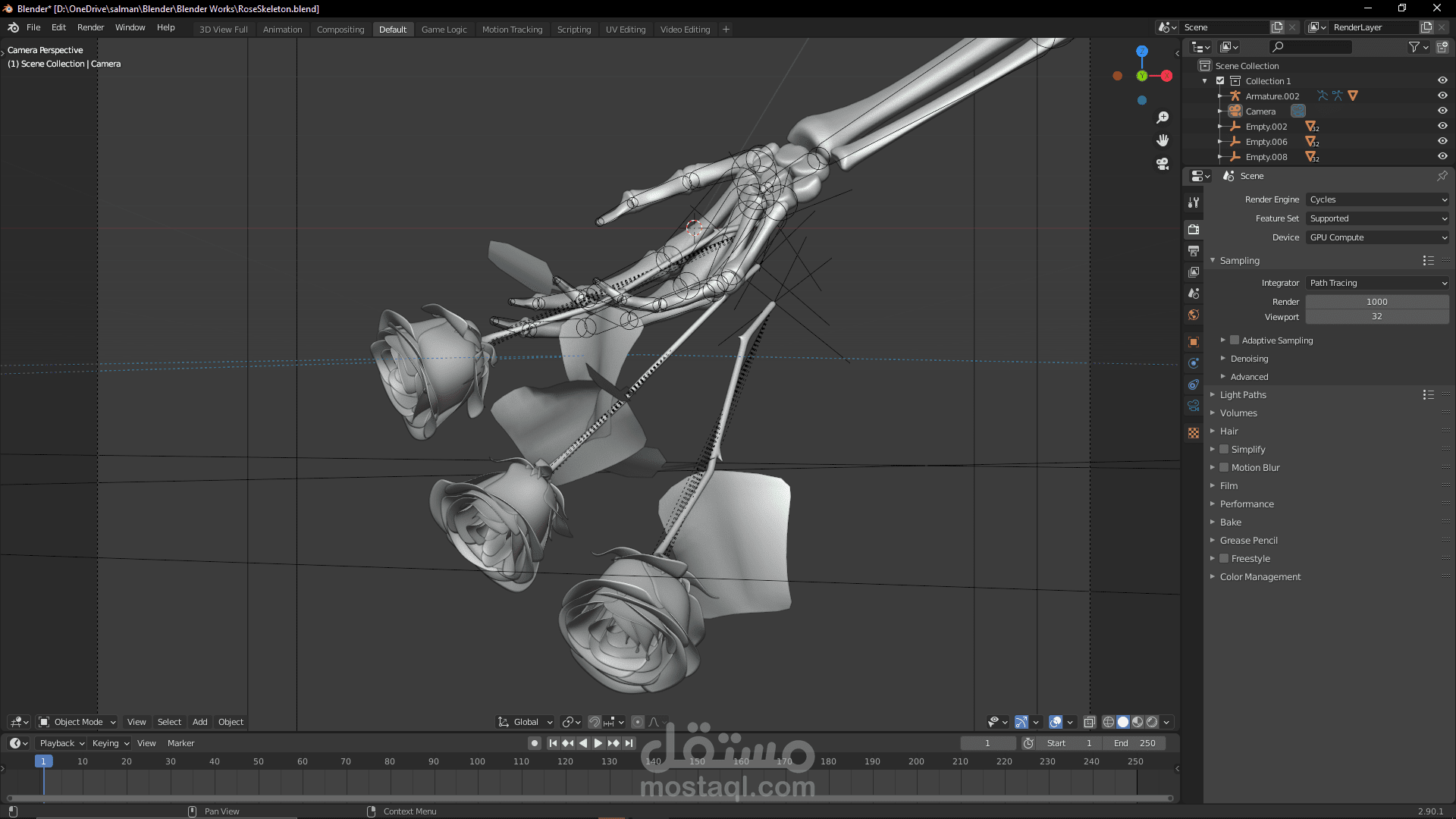Click the pan hand viewport icon
This screenshot has height=819, width=1456.
click(1163, 140)
